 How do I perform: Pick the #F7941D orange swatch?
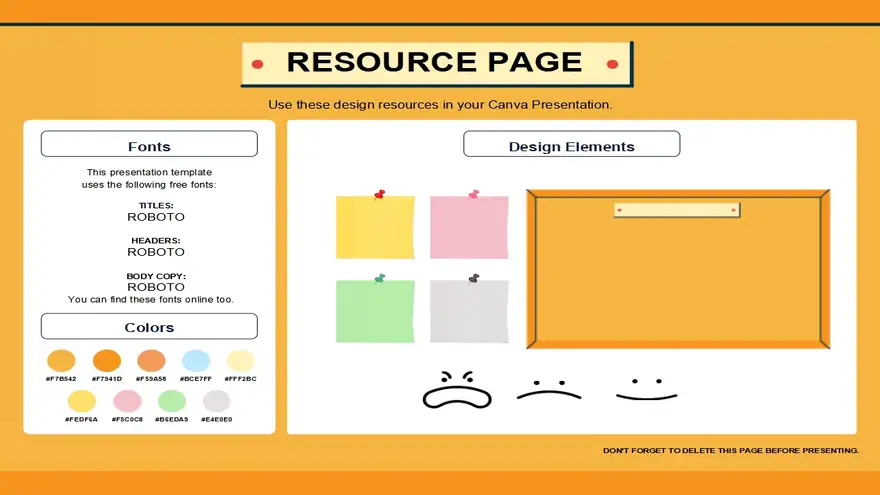click(x=107, y=360)
